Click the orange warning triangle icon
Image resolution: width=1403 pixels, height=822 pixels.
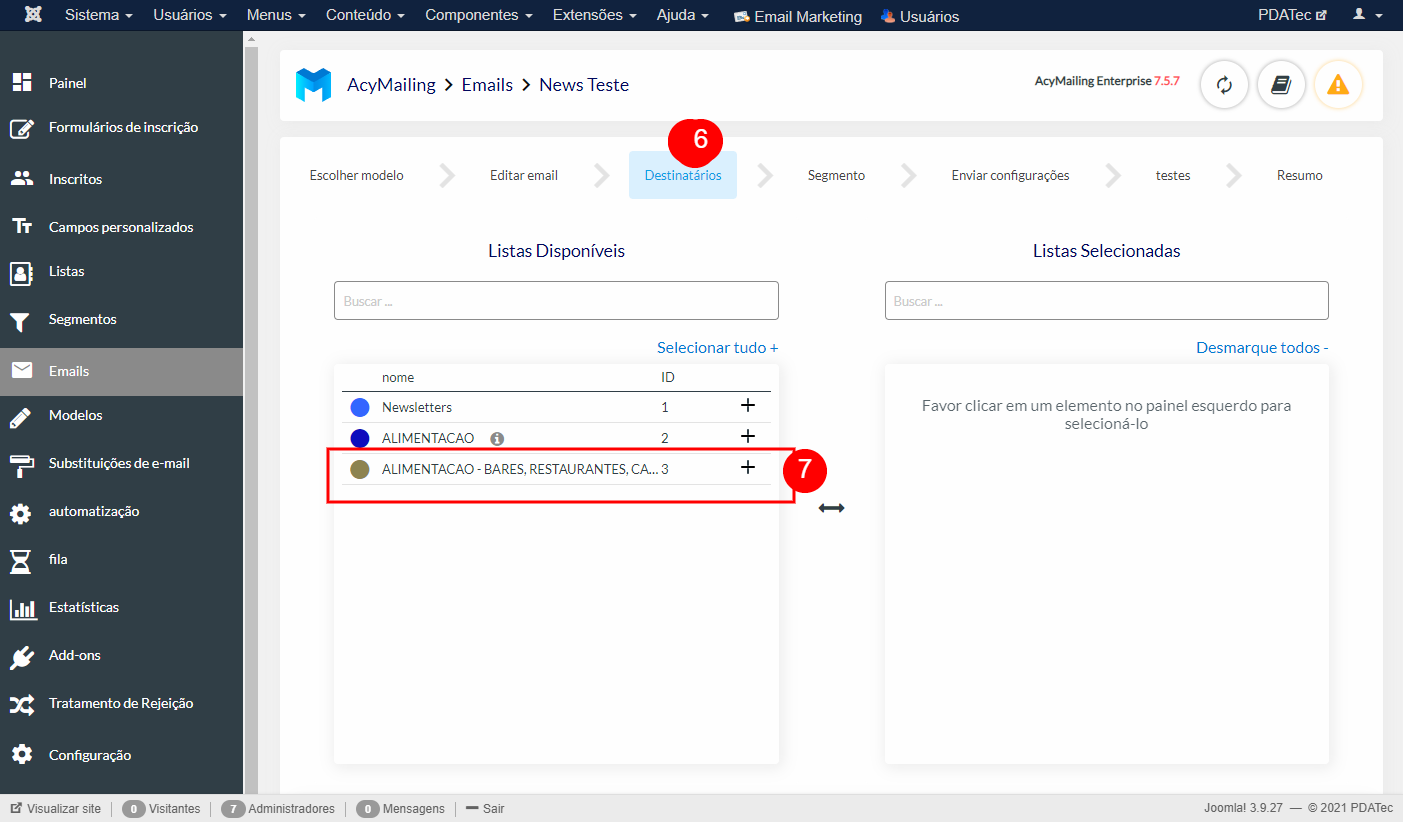pos(1338,85)
